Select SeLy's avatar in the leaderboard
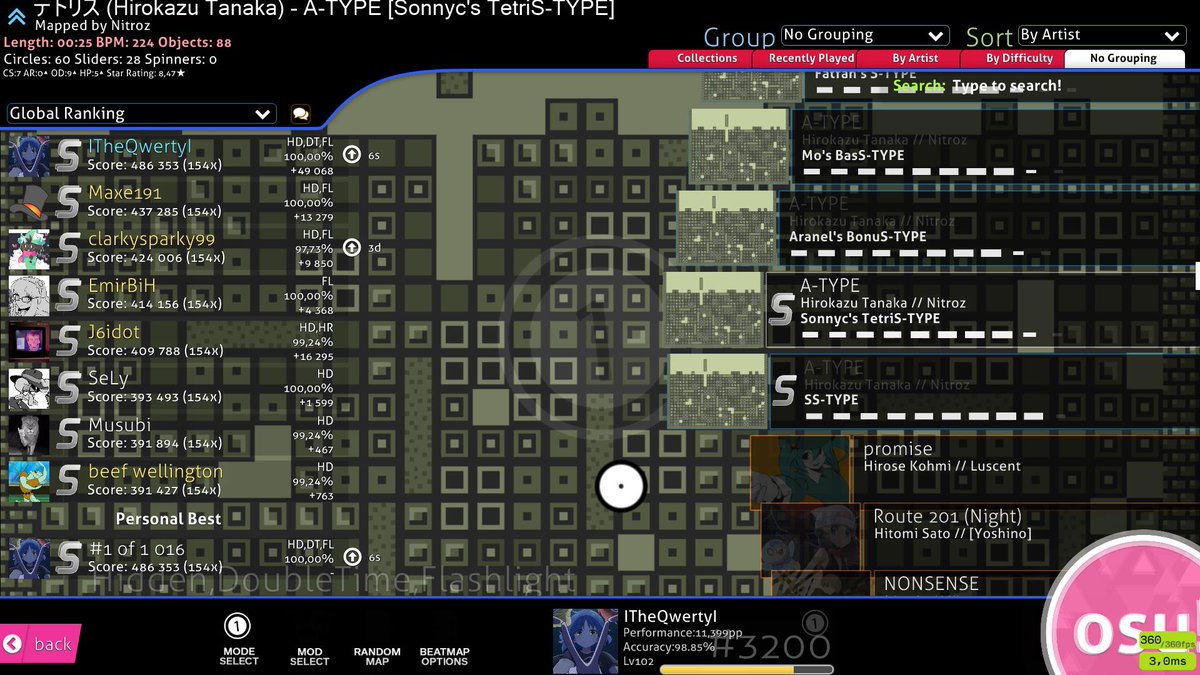This screenshot has width=1200, height=675. 29,389
